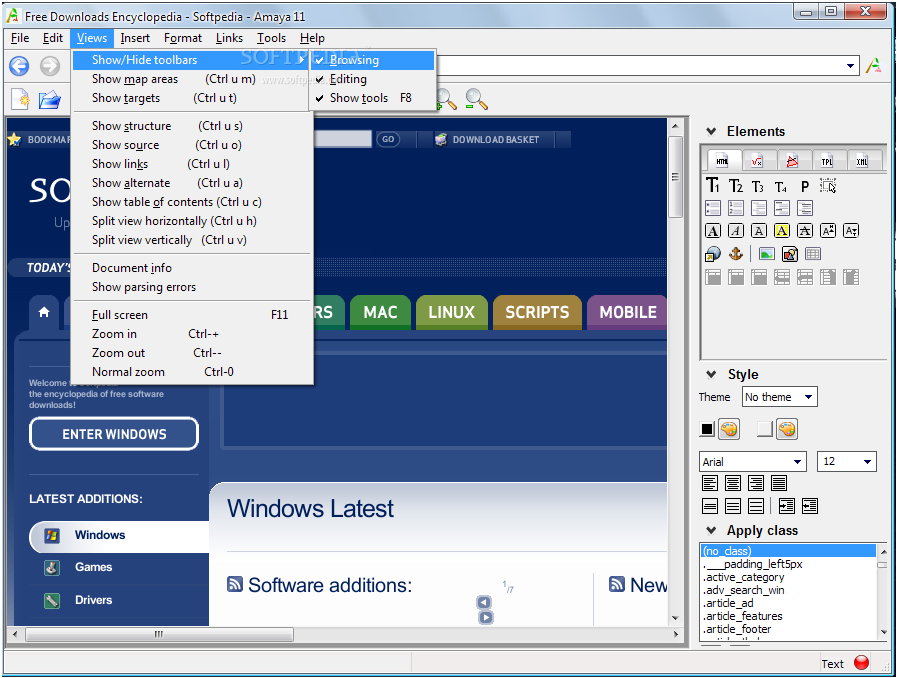The height and width of the screenshot is (678, 897).
Task: Insert a paragraph with the P icon
Action: coord(805,187)
